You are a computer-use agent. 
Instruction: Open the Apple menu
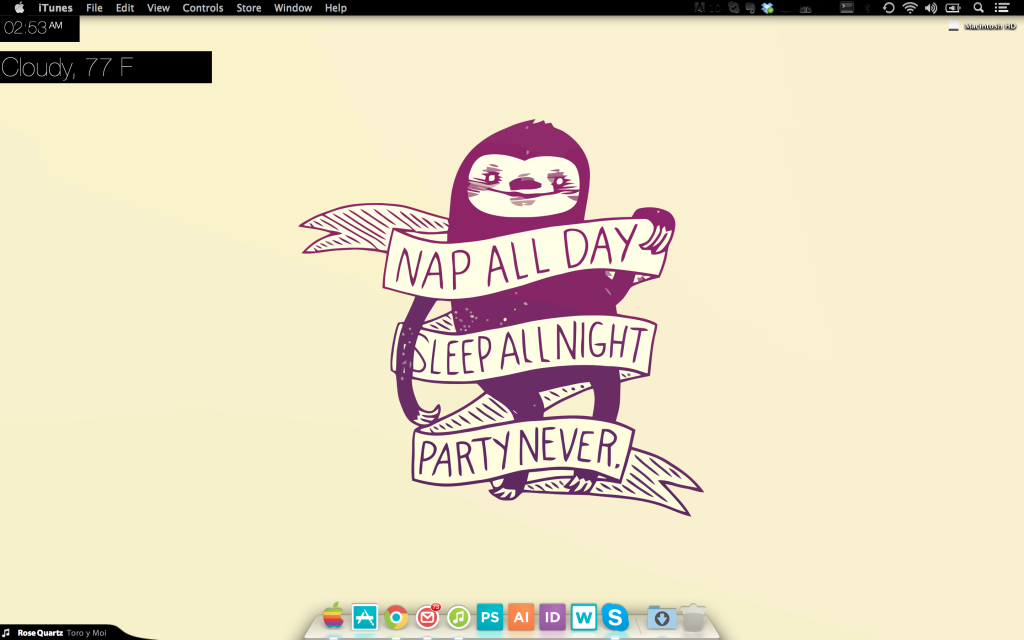tap(19, 8)
